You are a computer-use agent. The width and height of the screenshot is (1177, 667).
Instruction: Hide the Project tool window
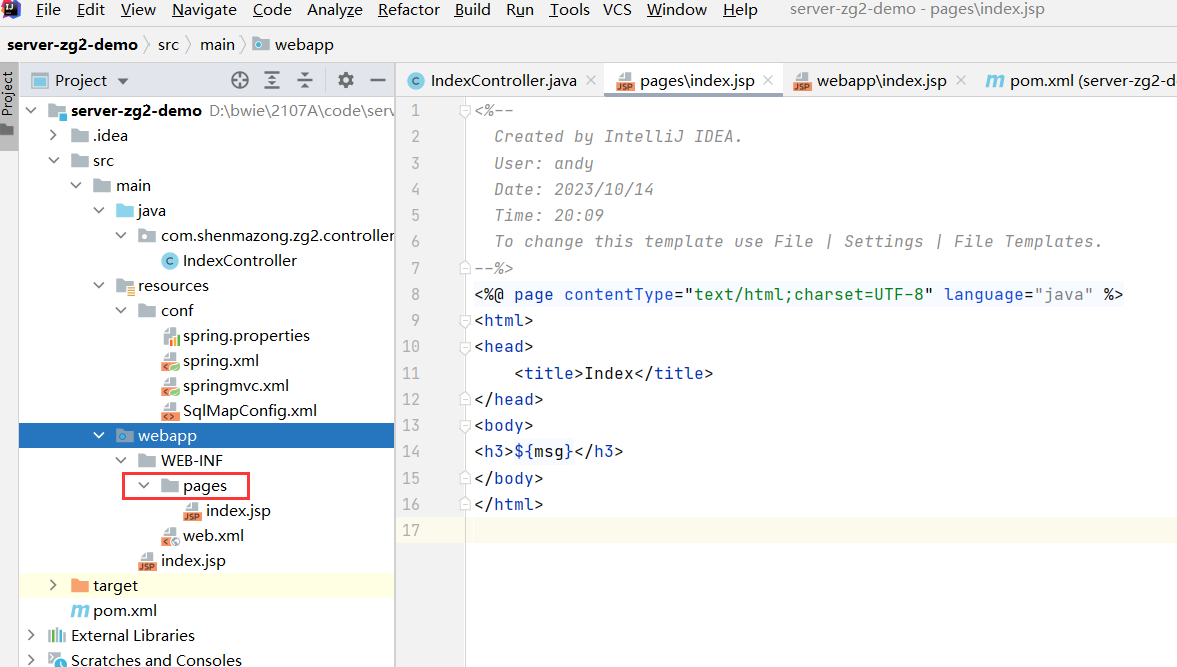pos(378,80)
